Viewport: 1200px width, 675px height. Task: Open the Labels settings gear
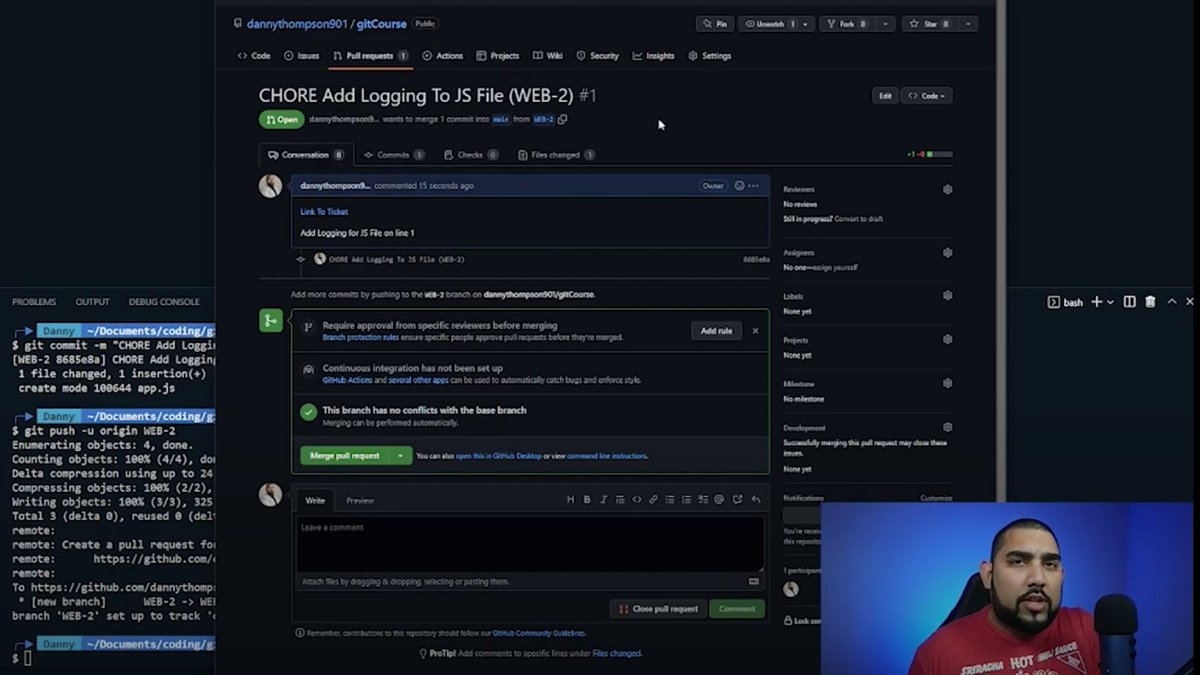point(947,295)
